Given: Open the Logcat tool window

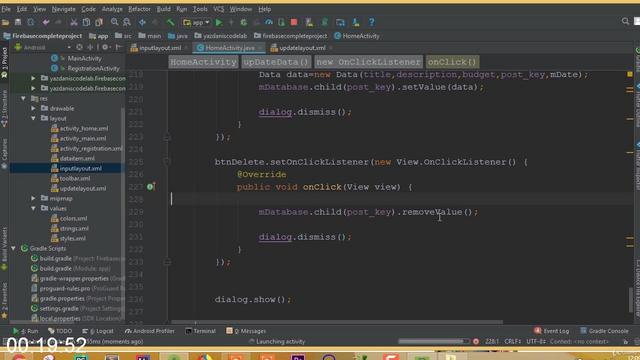Looking at the screenshot, I should (x=98, y=331).
